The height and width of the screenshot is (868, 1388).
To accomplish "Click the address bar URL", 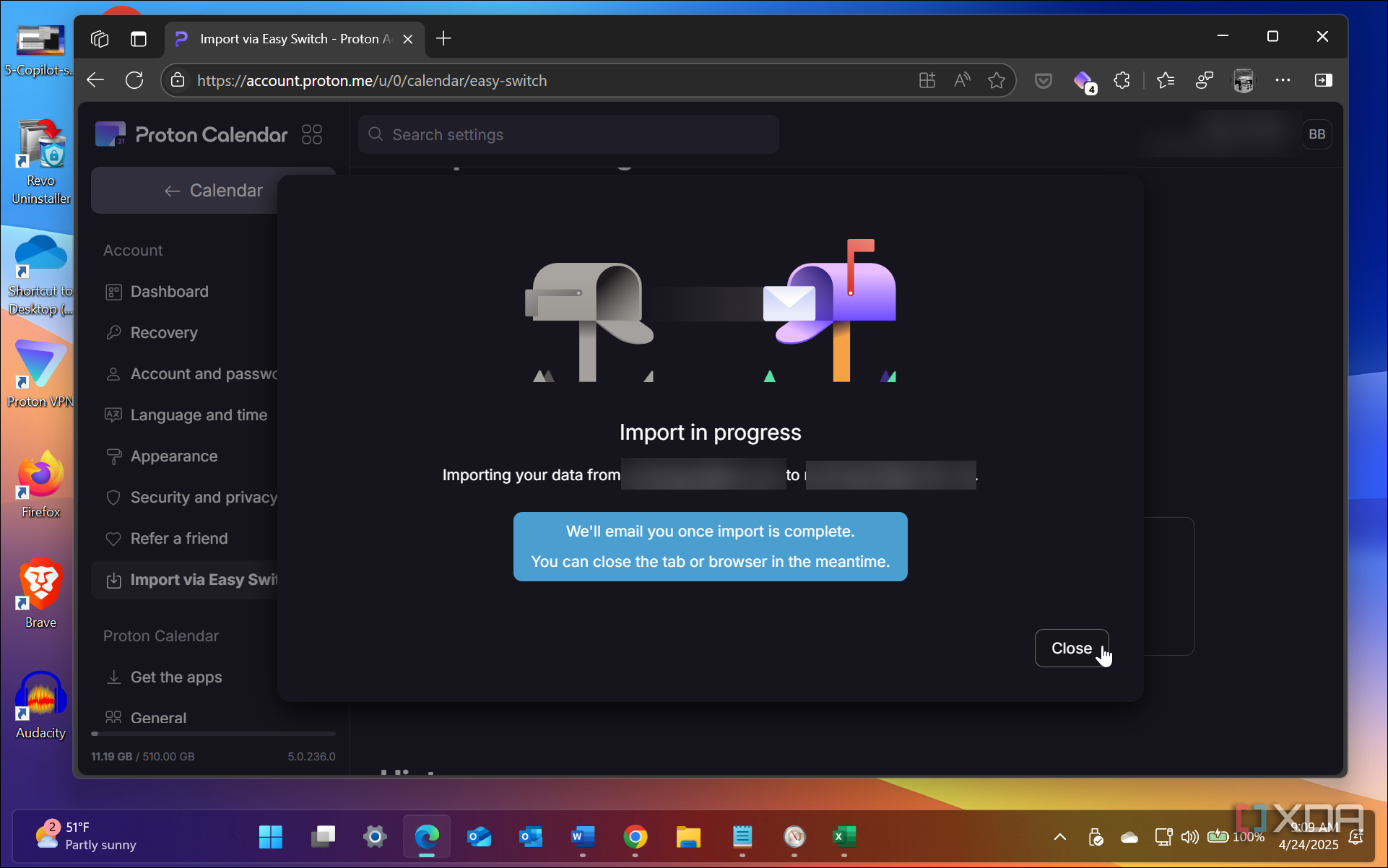I will [x=372, y=80].
